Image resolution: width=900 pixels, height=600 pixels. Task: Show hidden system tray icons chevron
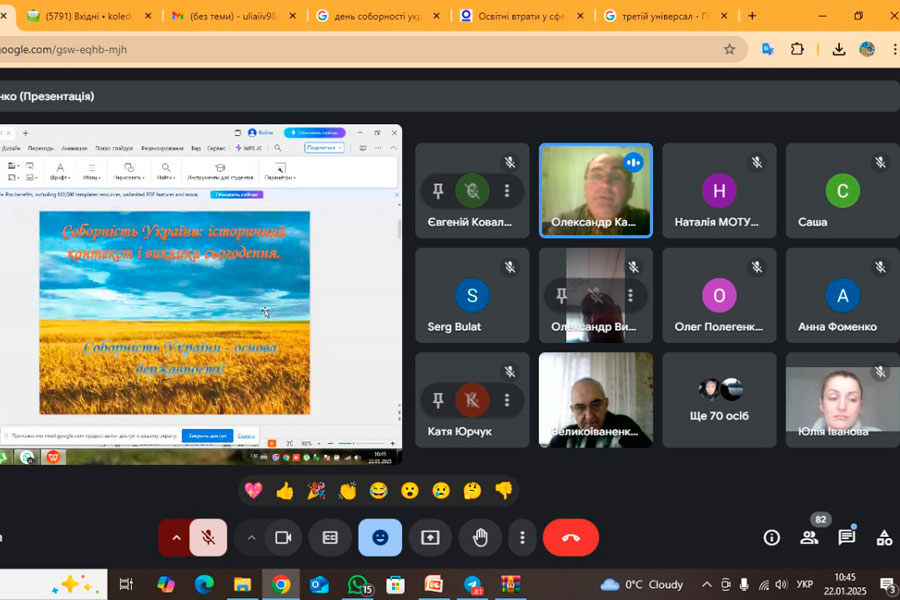point(707,584)
